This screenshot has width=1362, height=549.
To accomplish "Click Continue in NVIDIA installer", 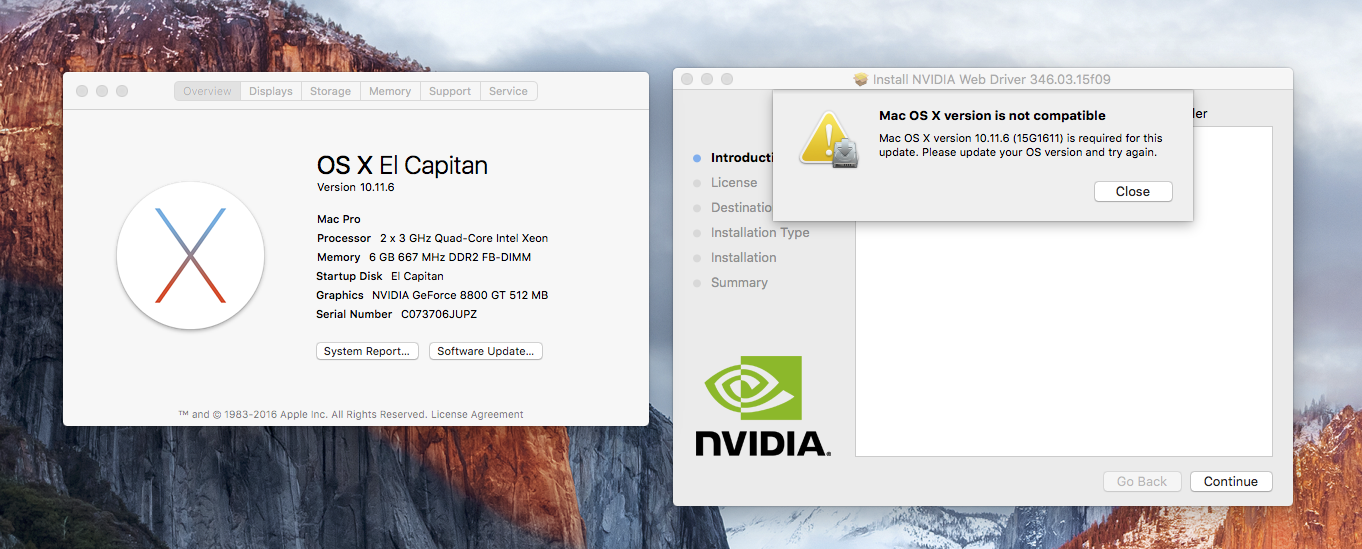I will [1231, 481].
